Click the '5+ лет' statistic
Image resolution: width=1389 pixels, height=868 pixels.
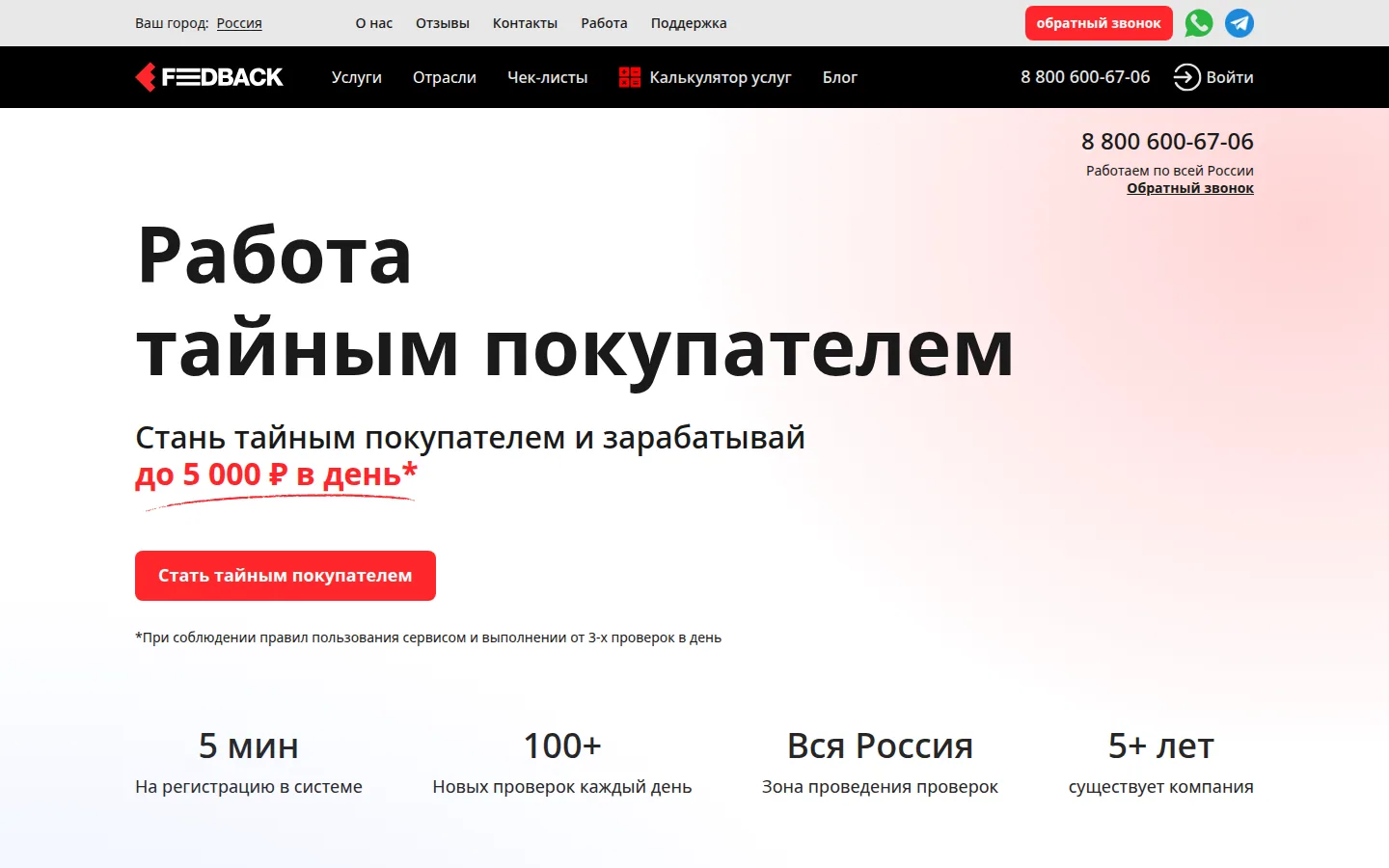(1161, 746)
